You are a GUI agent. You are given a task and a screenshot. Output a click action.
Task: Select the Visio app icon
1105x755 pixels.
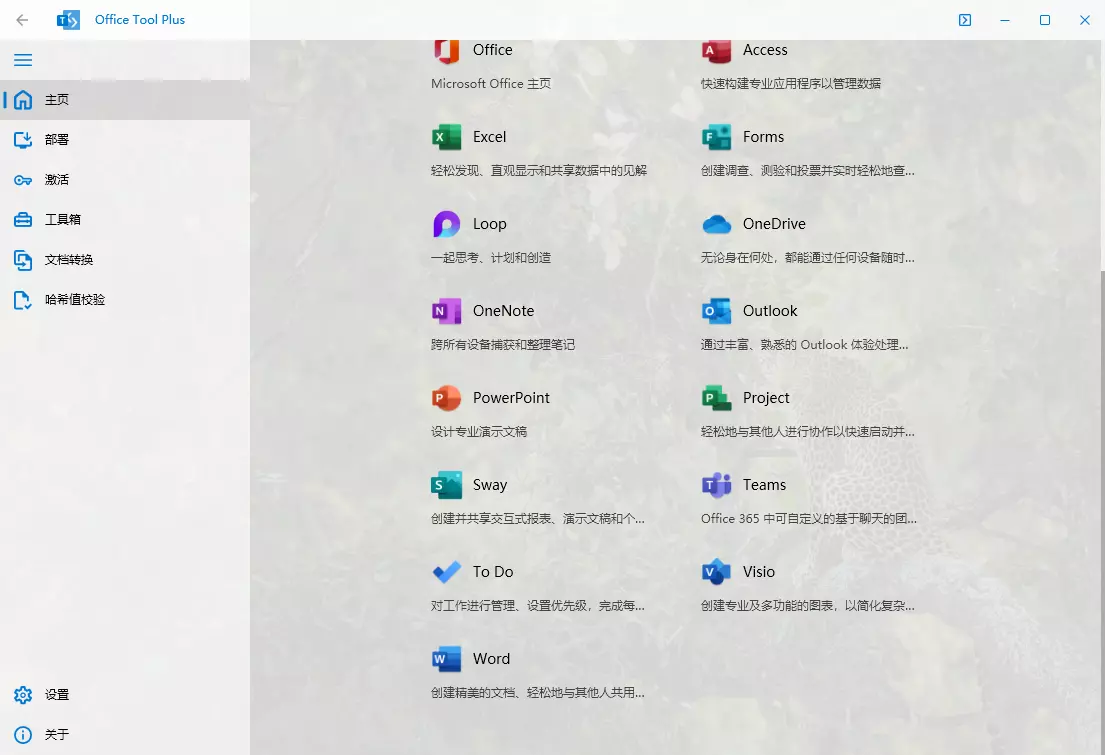[716, 572]
